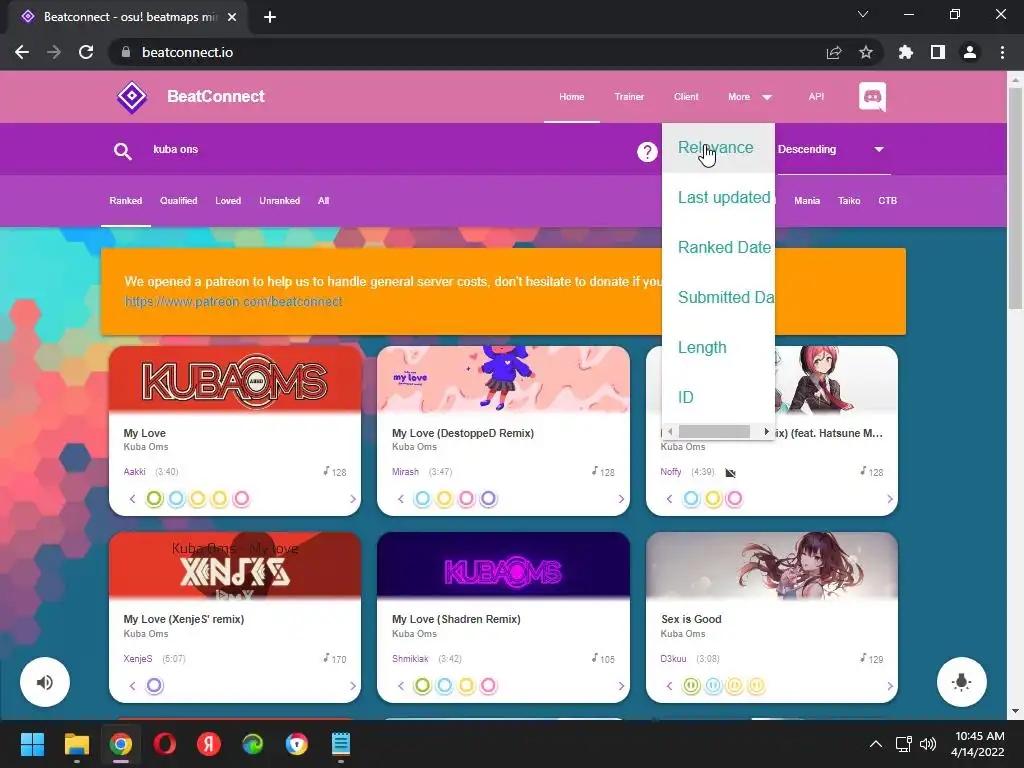Open Chrome three-dot menu
Image resolution: width=1024 pixels, height=768 pixels.
1002,52
